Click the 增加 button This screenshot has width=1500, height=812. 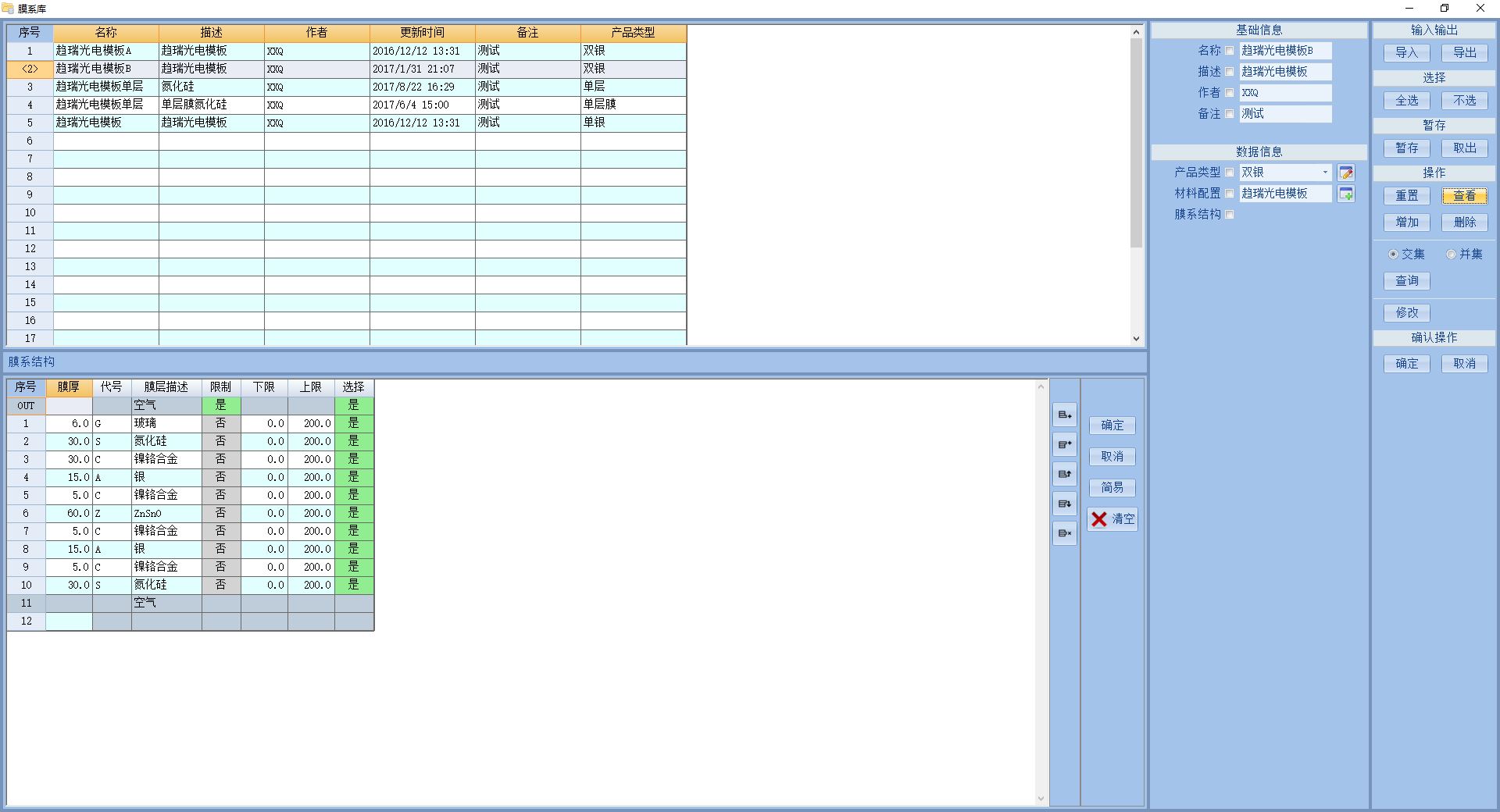pos(1407,223)
